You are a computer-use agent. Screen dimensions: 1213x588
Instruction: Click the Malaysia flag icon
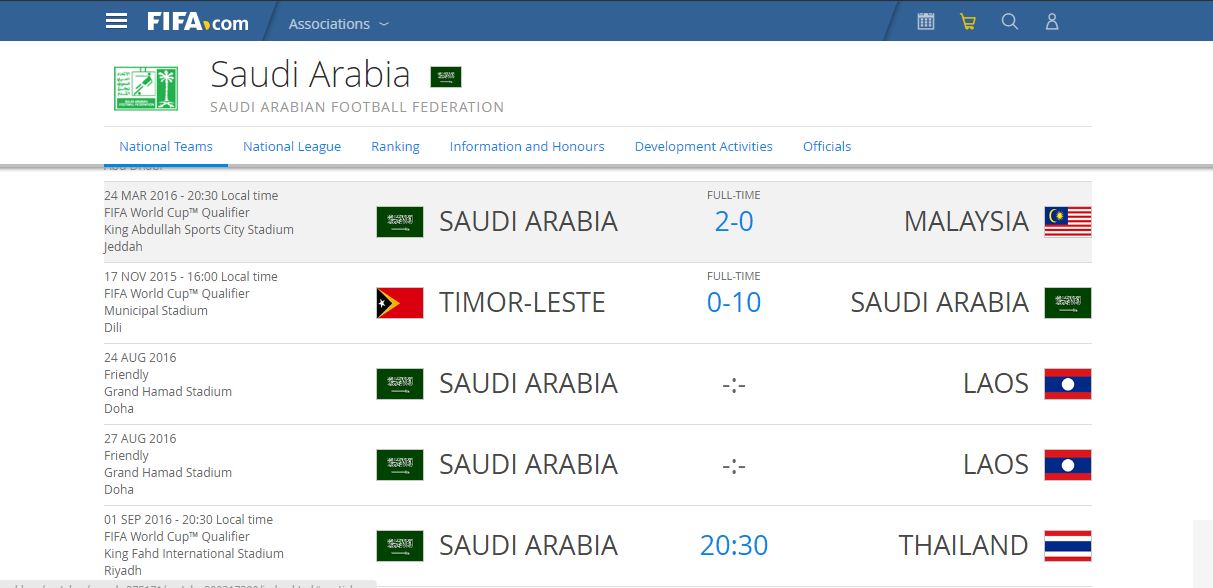(1068, 222)
